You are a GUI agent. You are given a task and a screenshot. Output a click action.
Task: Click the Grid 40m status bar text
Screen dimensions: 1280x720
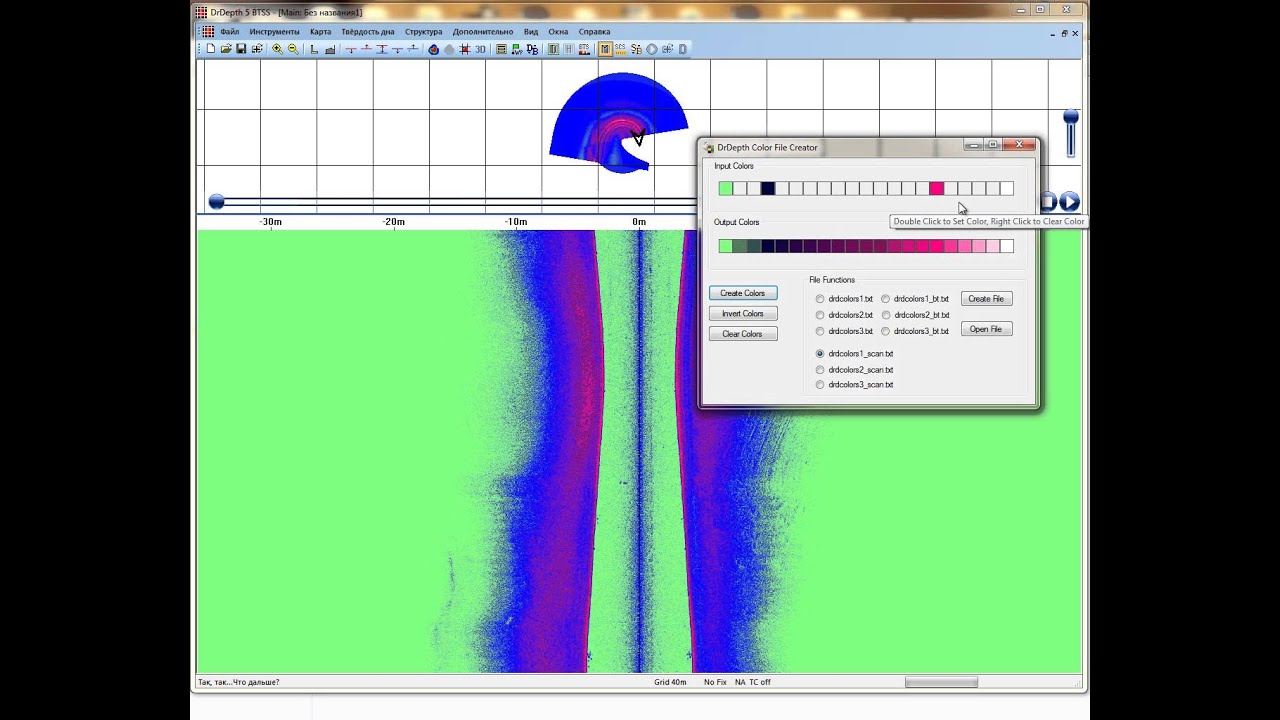click(x=670, y=682)
